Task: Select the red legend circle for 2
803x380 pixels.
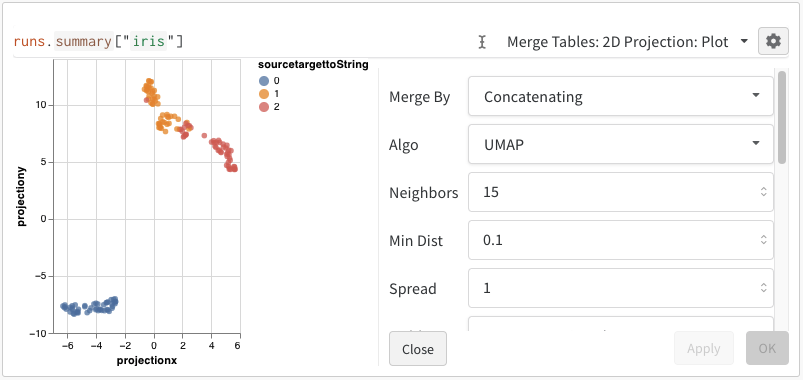Action: point(264,107)
